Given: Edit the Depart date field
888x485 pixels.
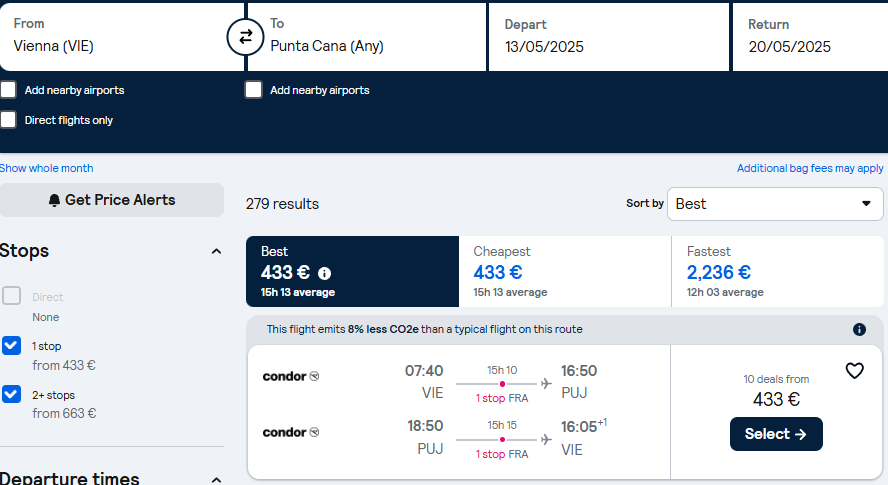Looking at the screenshot, I should click(609, 37).
